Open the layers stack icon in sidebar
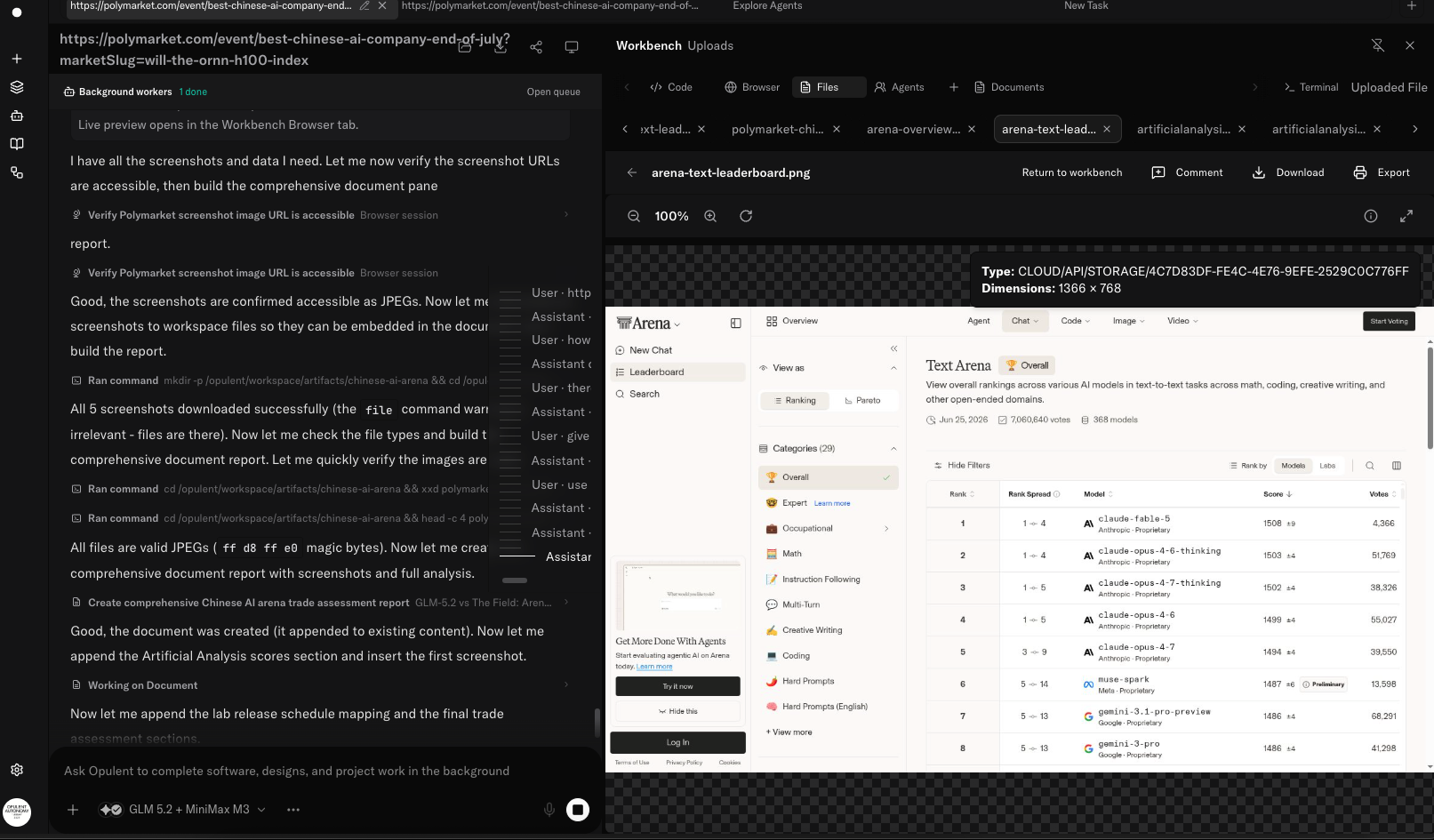This screenshot has width=1434, height=840. [x=16, y=87]
